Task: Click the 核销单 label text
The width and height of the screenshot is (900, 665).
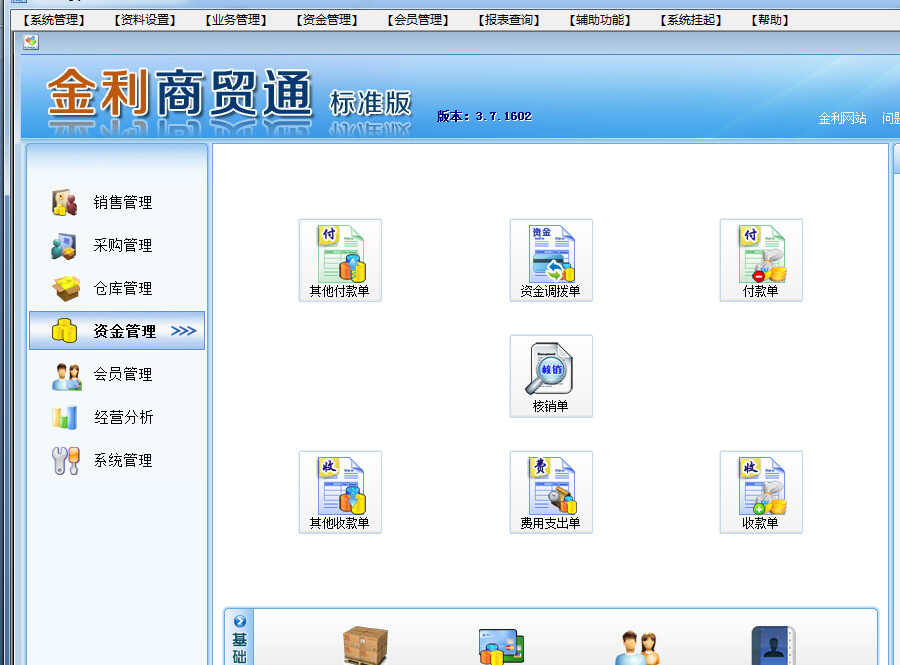Action: point(550,407)
